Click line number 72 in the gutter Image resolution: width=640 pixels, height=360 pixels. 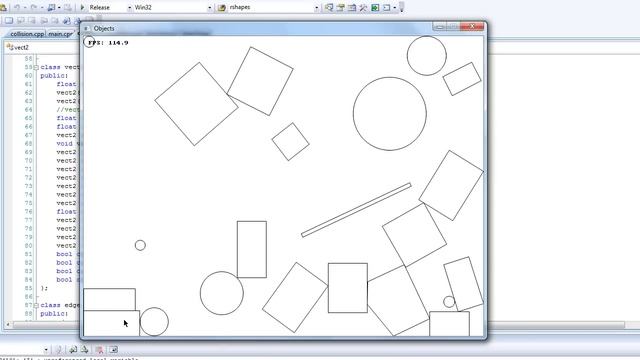pos(28,178)
